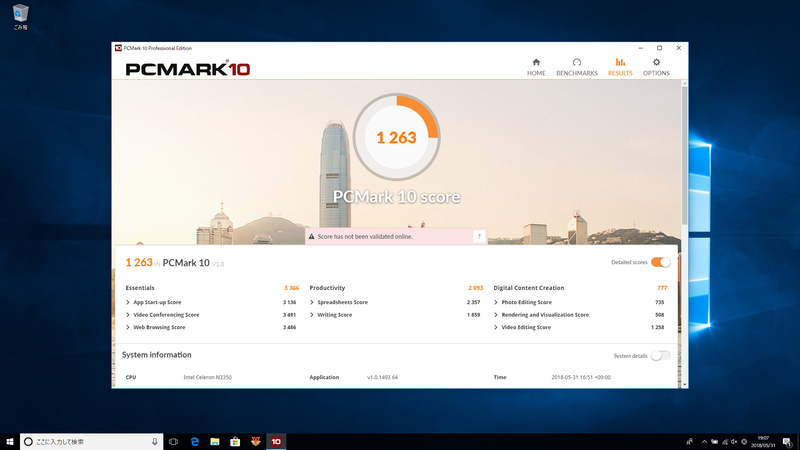Show hidden system tray icons
The image size is (800, 450).
tap(704, 442)
